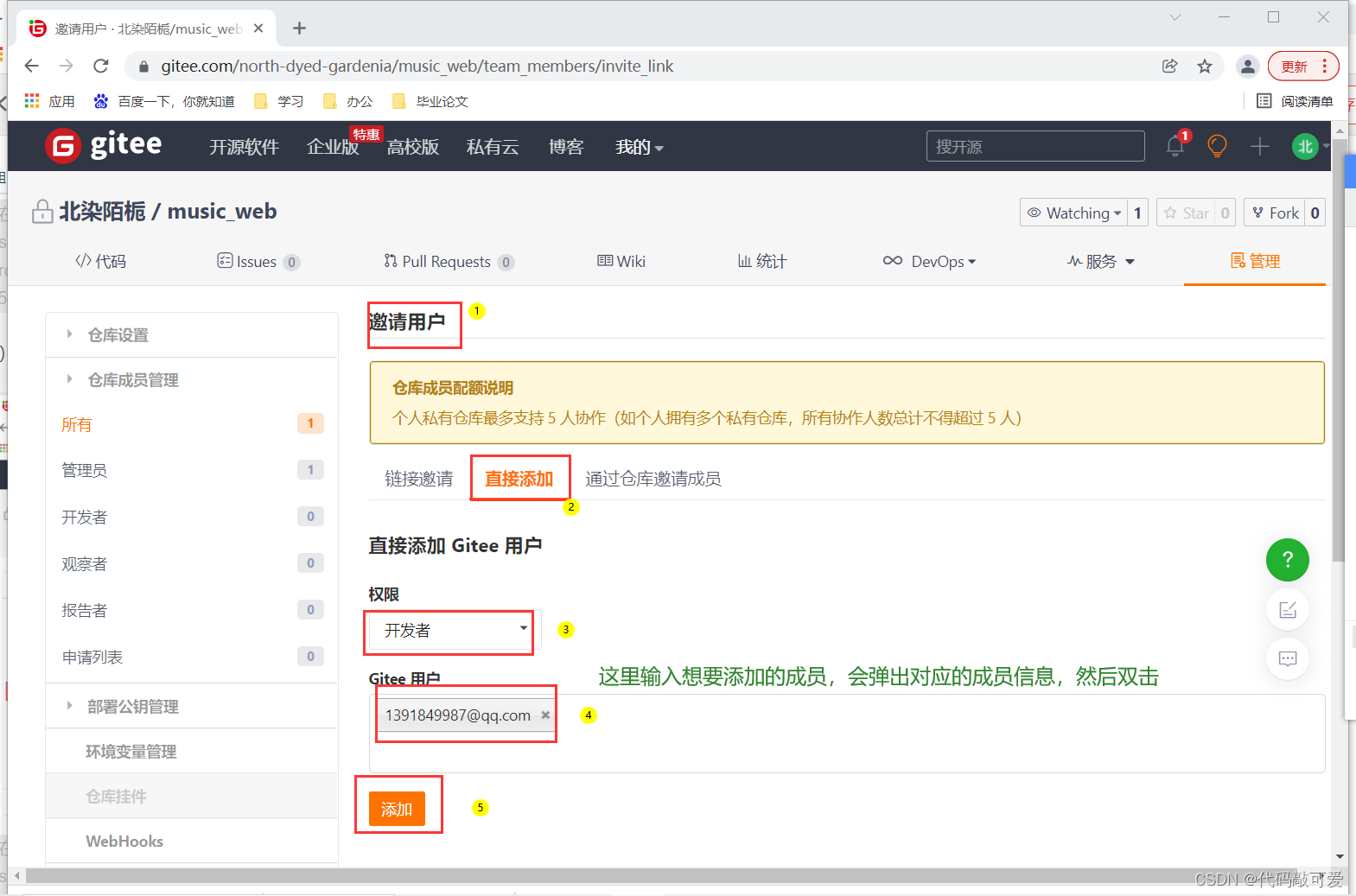Open the 我的 dropdown in navbar
This screenshot has width=1356, height=896.
(x=640, y=147)
